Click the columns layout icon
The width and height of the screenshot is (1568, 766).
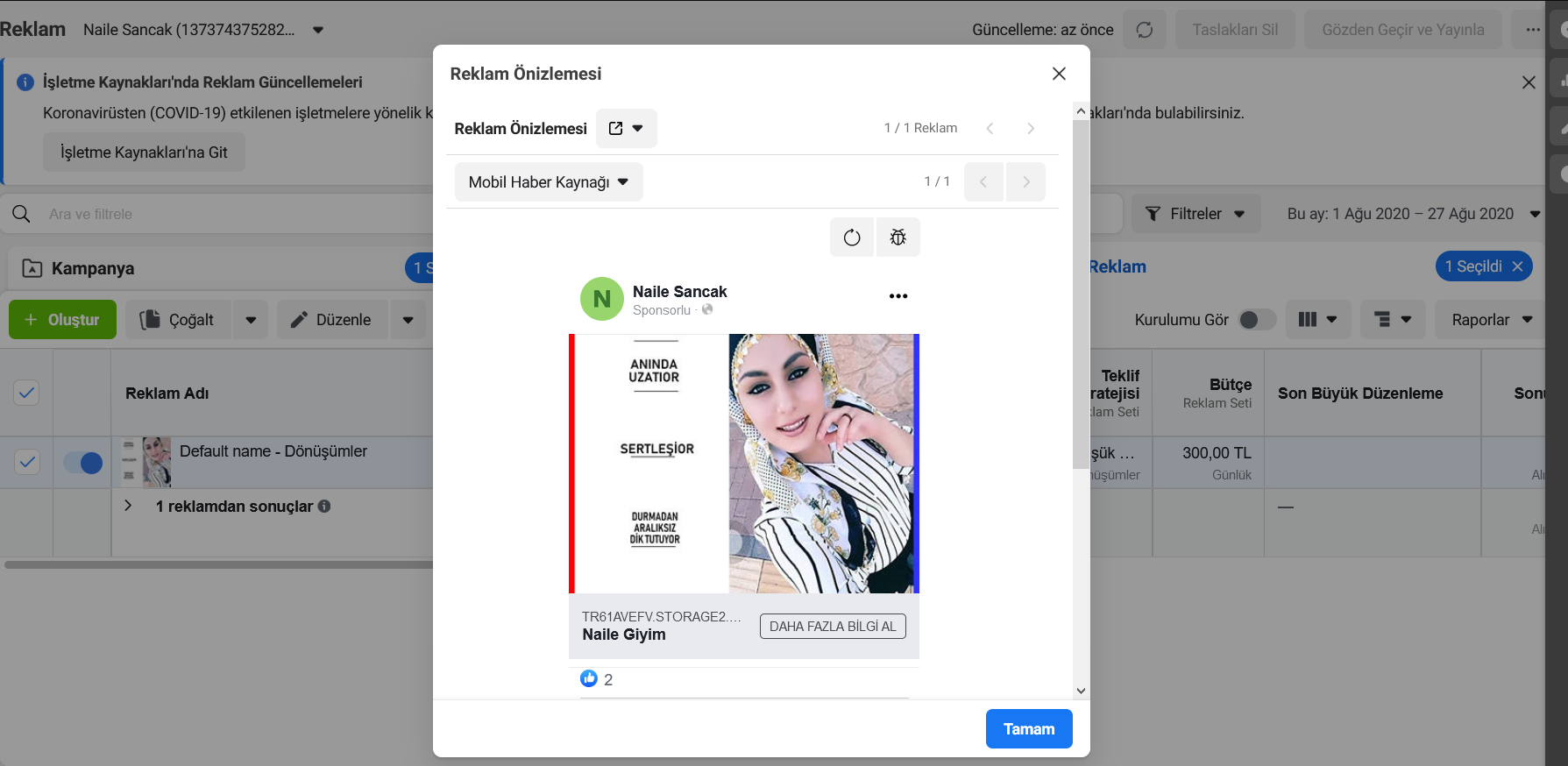(x=1317, y=320)
